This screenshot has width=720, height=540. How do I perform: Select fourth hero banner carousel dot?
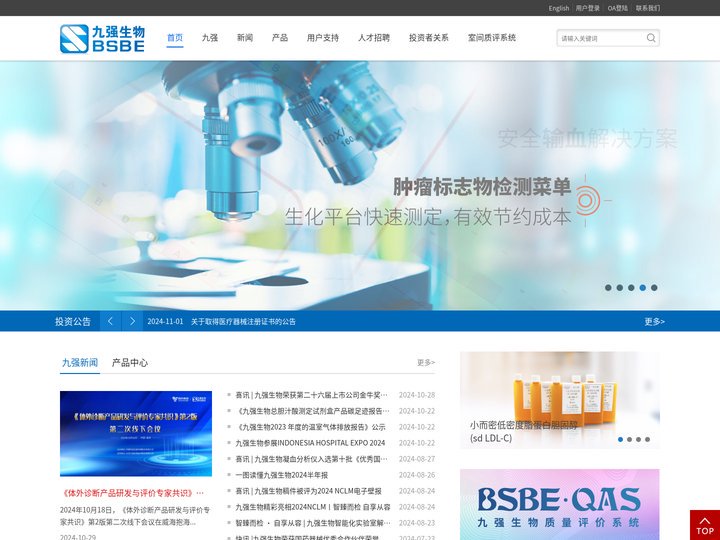tap(642, 287)
